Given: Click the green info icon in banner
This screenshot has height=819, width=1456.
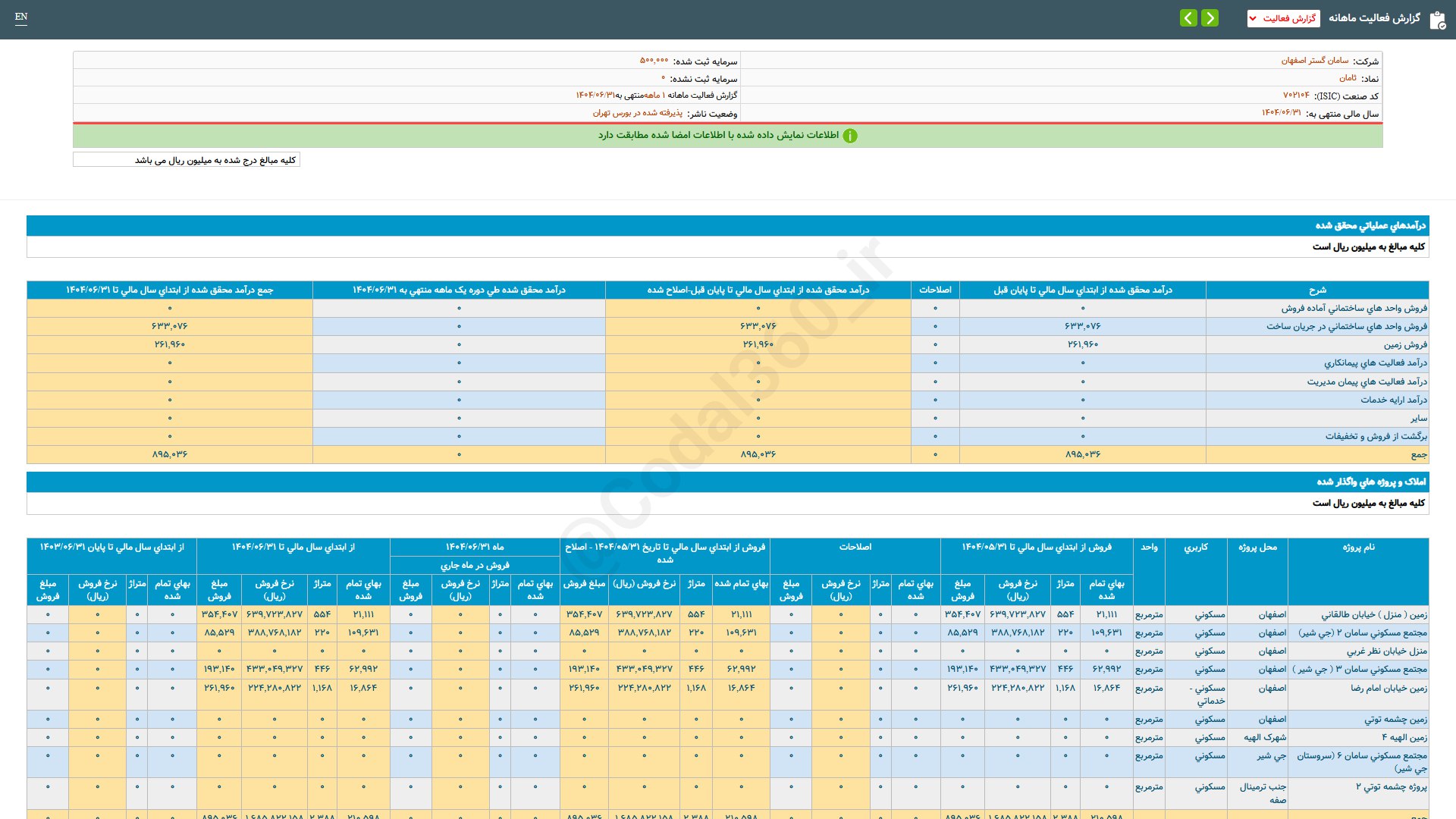Looking at the screenshot, I should 850,136.
